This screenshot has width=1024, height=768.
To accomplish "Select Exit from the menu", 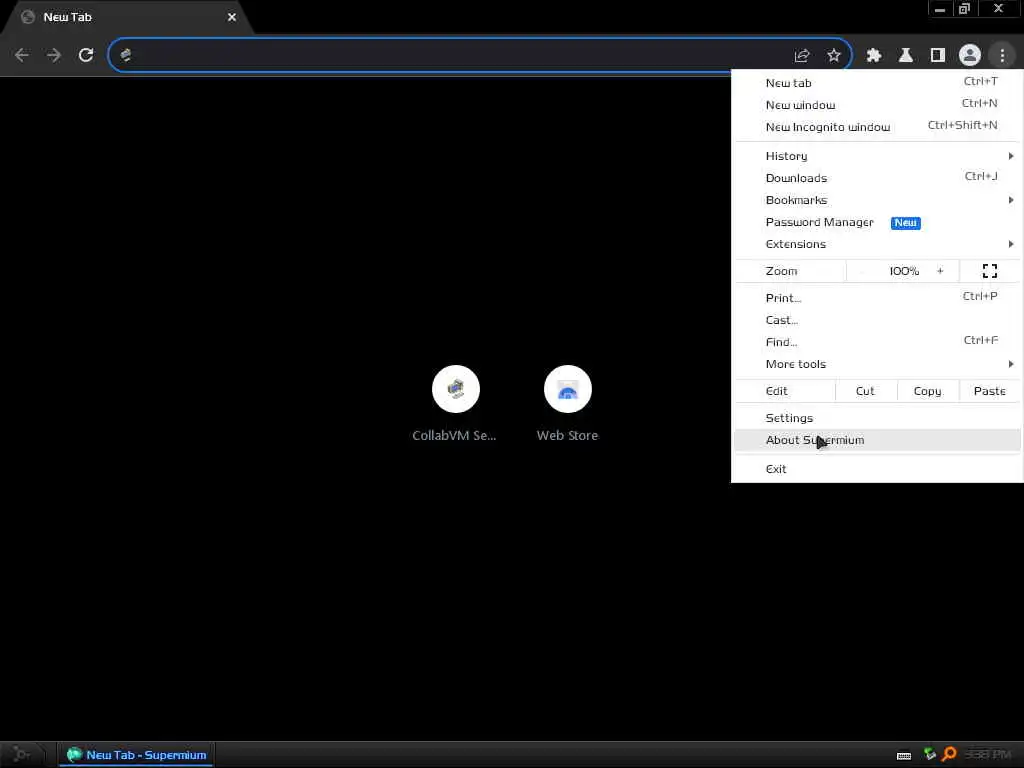I will click(877, 469).
